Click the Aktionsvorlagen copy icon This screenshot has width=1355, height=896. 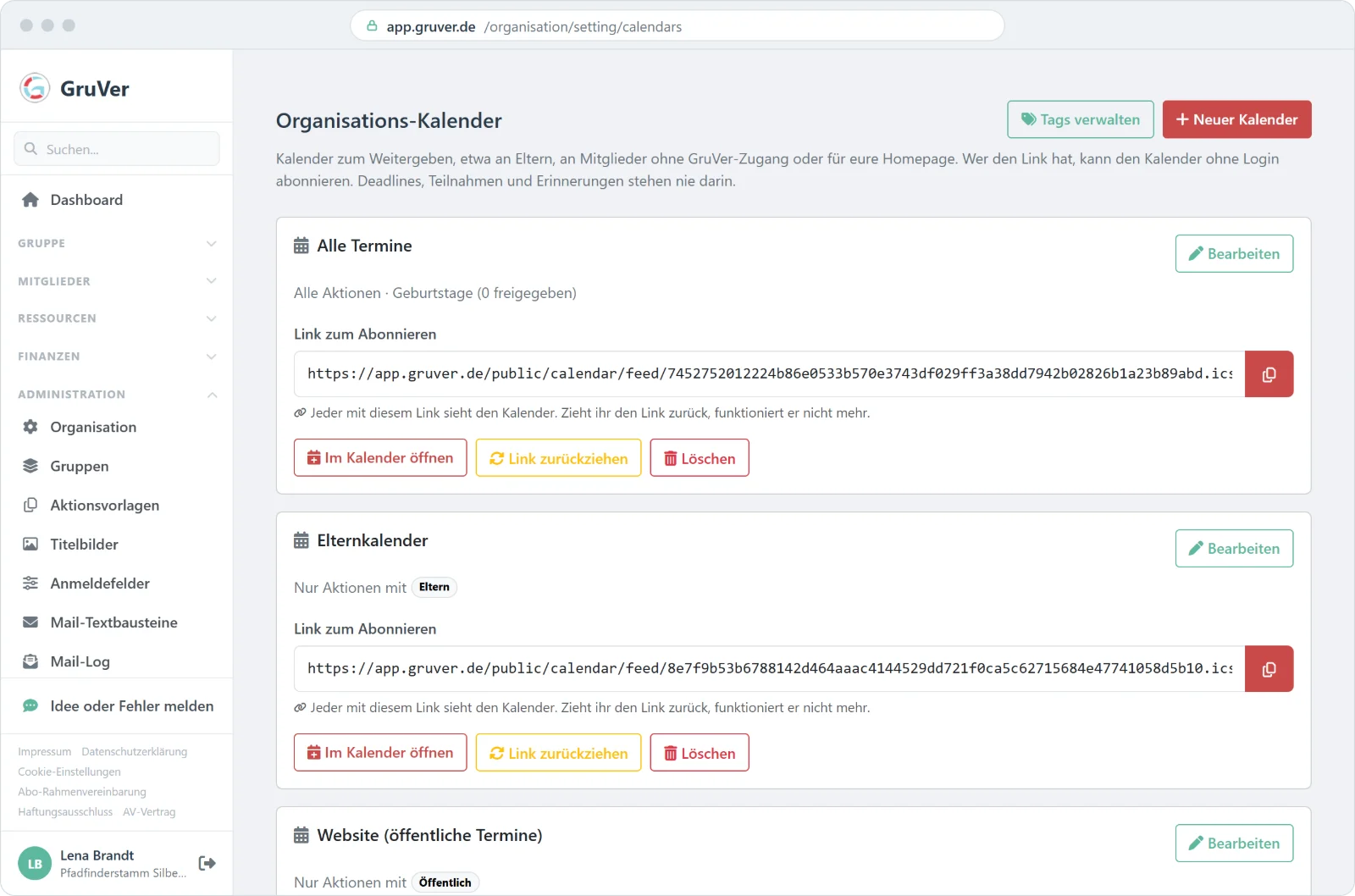pos(30,505)
